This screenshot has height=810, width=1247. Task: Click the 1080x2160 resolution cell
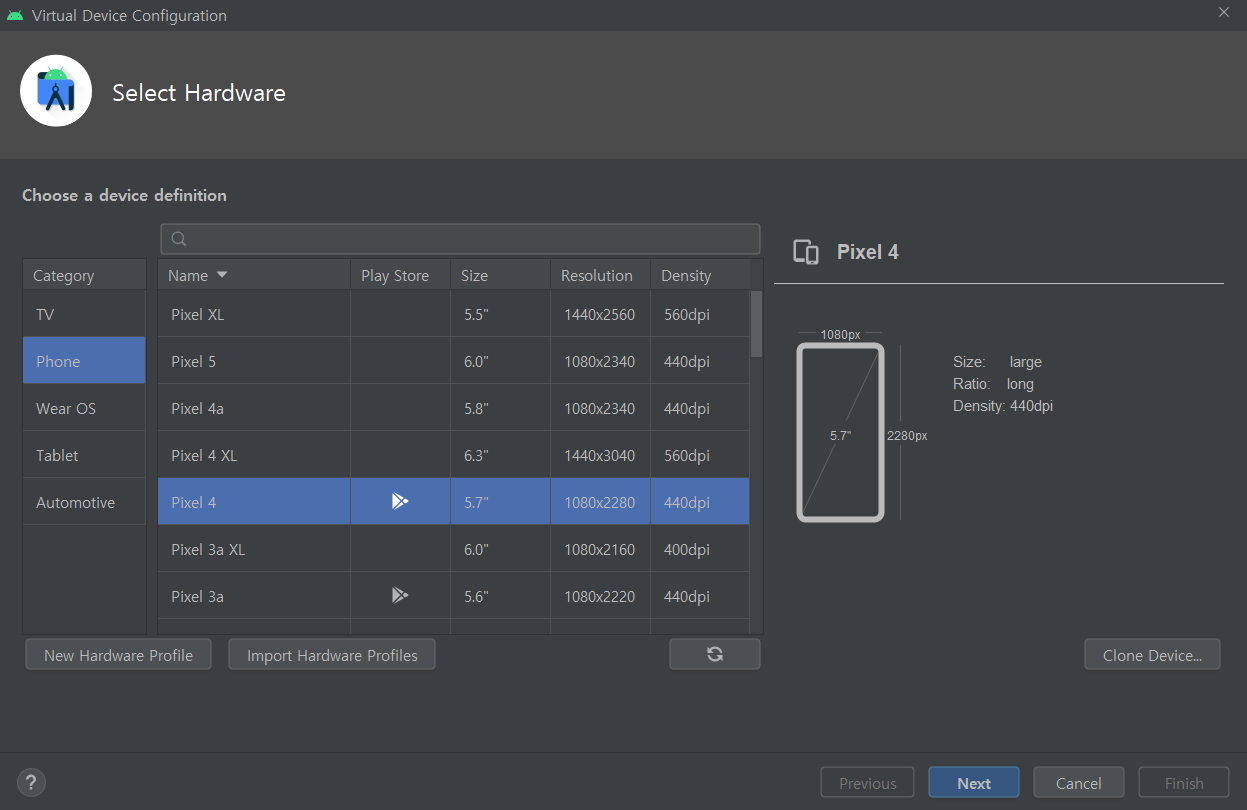point(600,549)
